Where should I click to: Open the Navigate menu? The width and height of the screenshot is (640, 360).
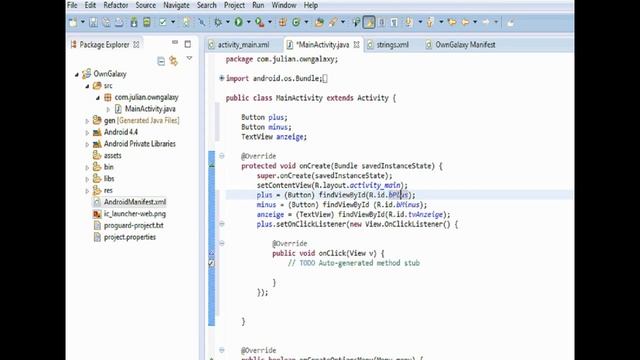coord(176,5)
